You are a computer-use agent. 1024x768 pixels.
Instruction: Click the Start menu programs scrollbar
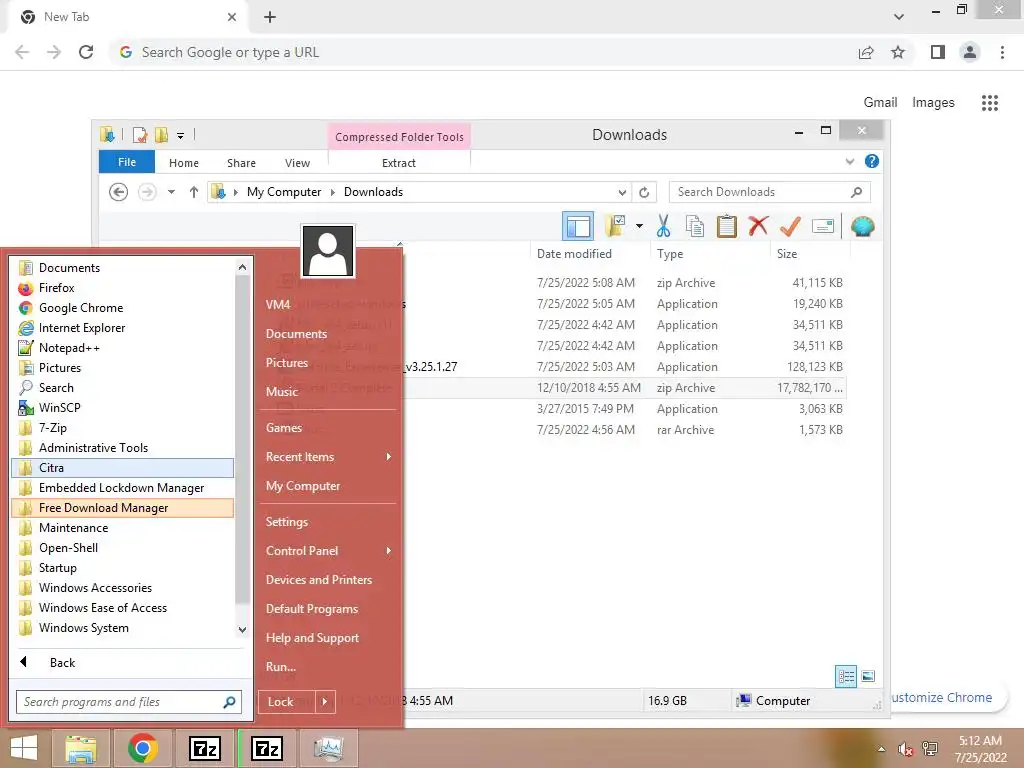pyautogui.click(x=242, y=438)
